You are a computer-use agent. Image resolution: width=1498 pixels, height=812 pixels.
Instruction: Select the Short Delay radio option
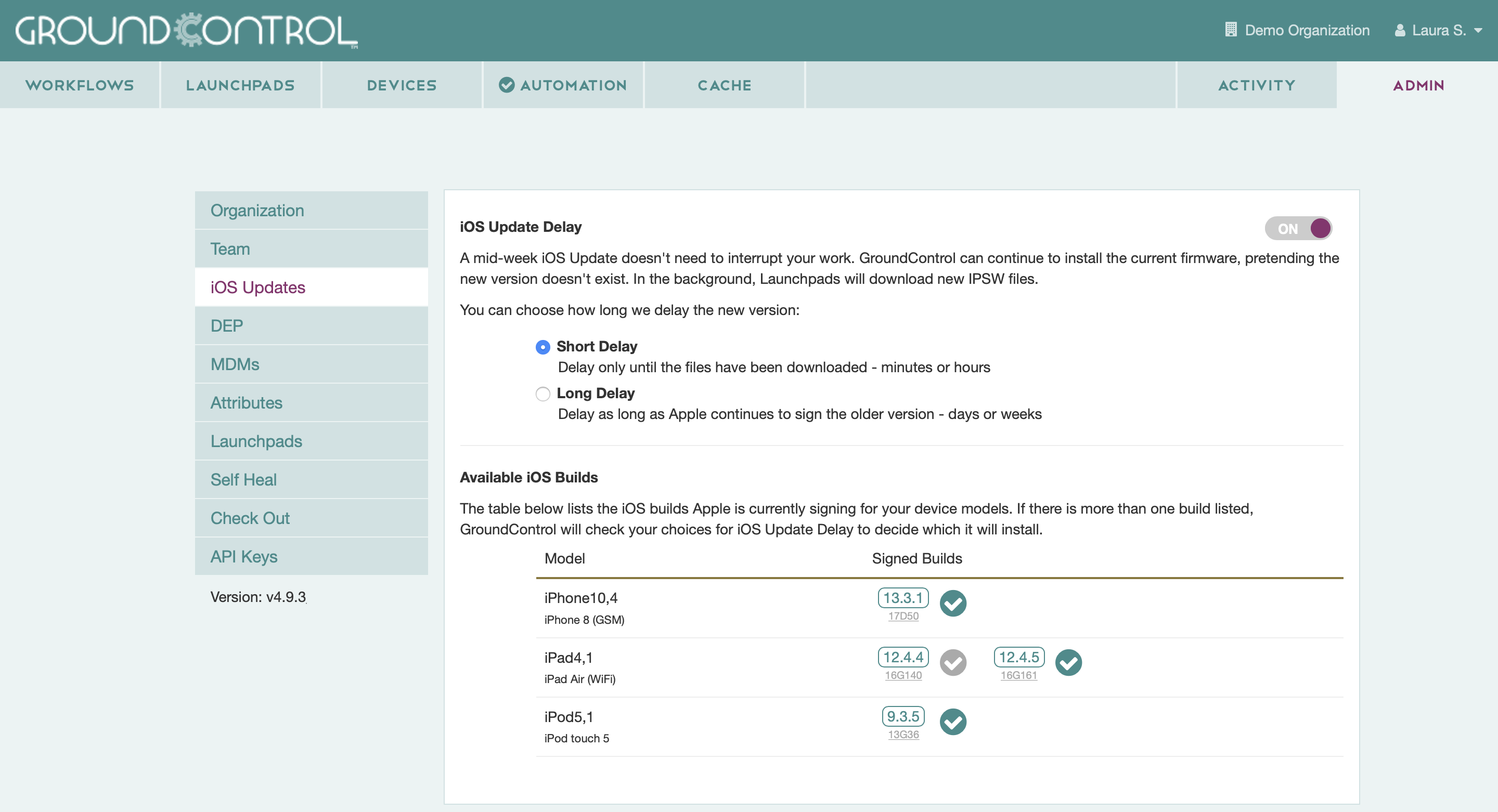click(x=543, y=347)
